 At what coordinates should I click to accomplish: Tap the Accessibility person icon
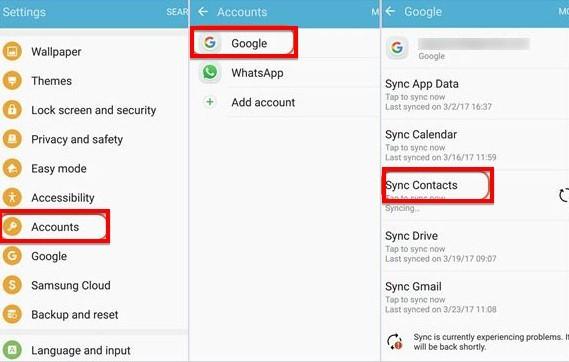[x=12, y=197]
